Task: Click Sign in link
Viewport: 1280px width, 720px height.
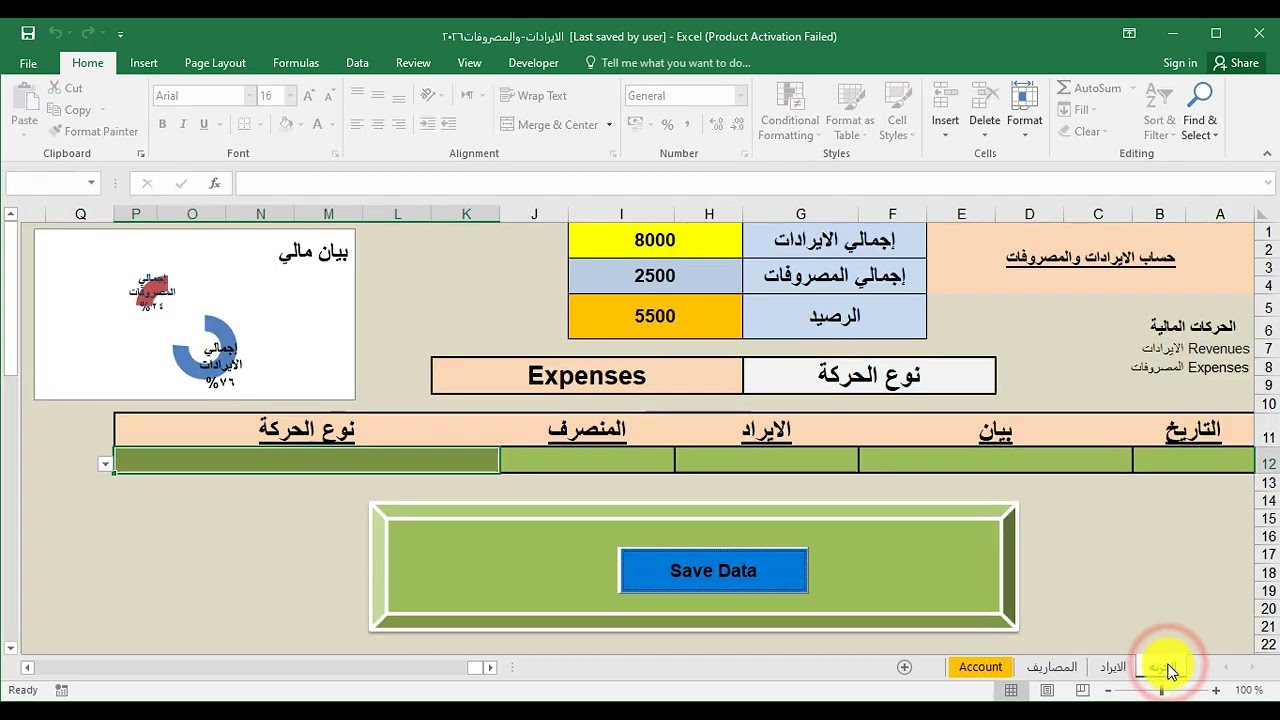Action: tap(1180, 63)
